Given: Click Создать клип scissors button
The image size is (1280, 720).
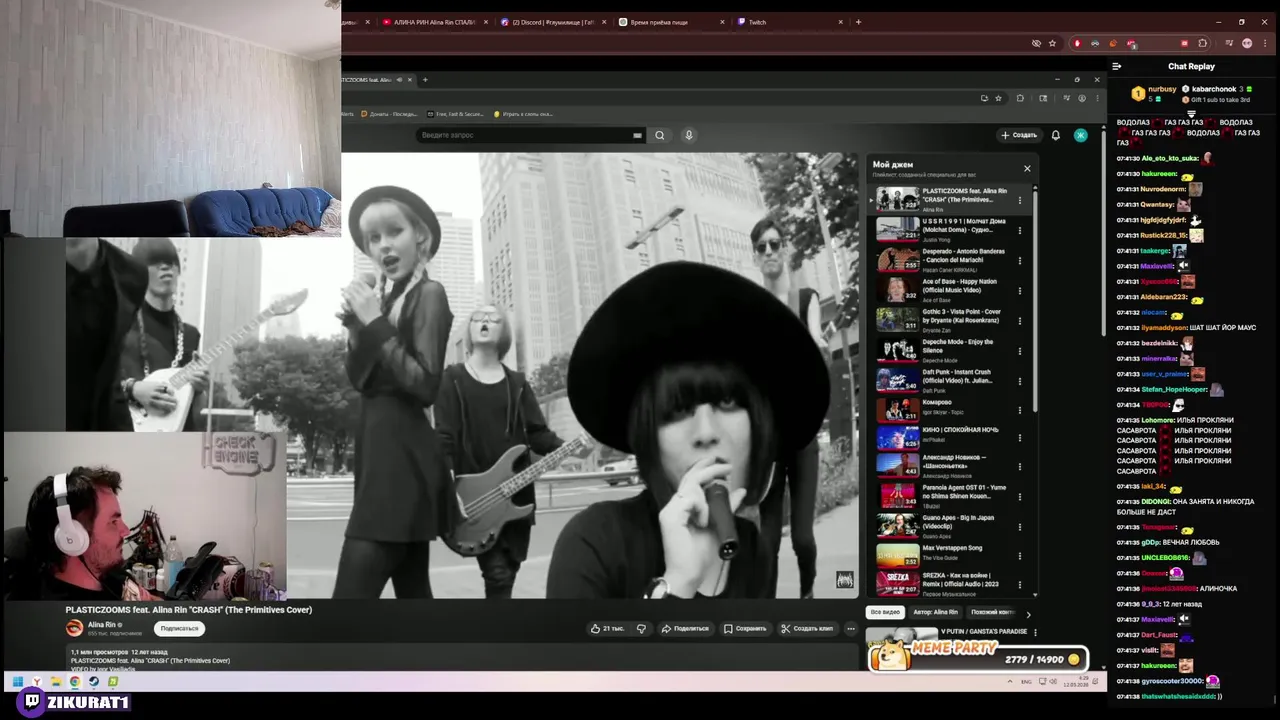Looking at the screenshot, I should 807,629.
